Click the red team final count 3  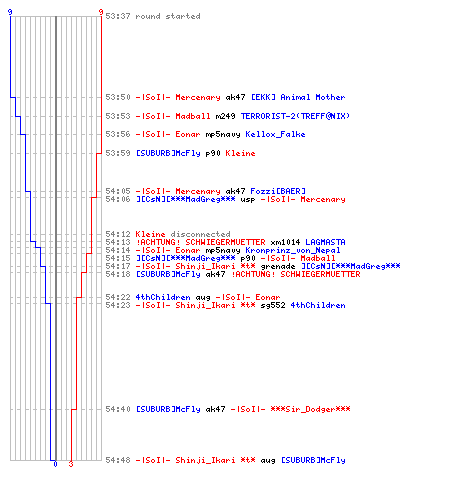pos(71,464)
